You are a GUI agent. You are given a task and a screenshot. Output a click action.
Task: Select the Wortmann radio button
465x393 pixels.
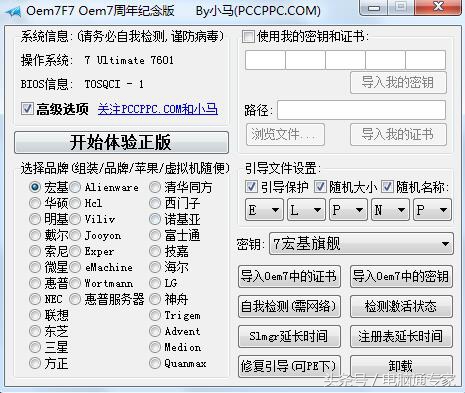click(75, 283)
